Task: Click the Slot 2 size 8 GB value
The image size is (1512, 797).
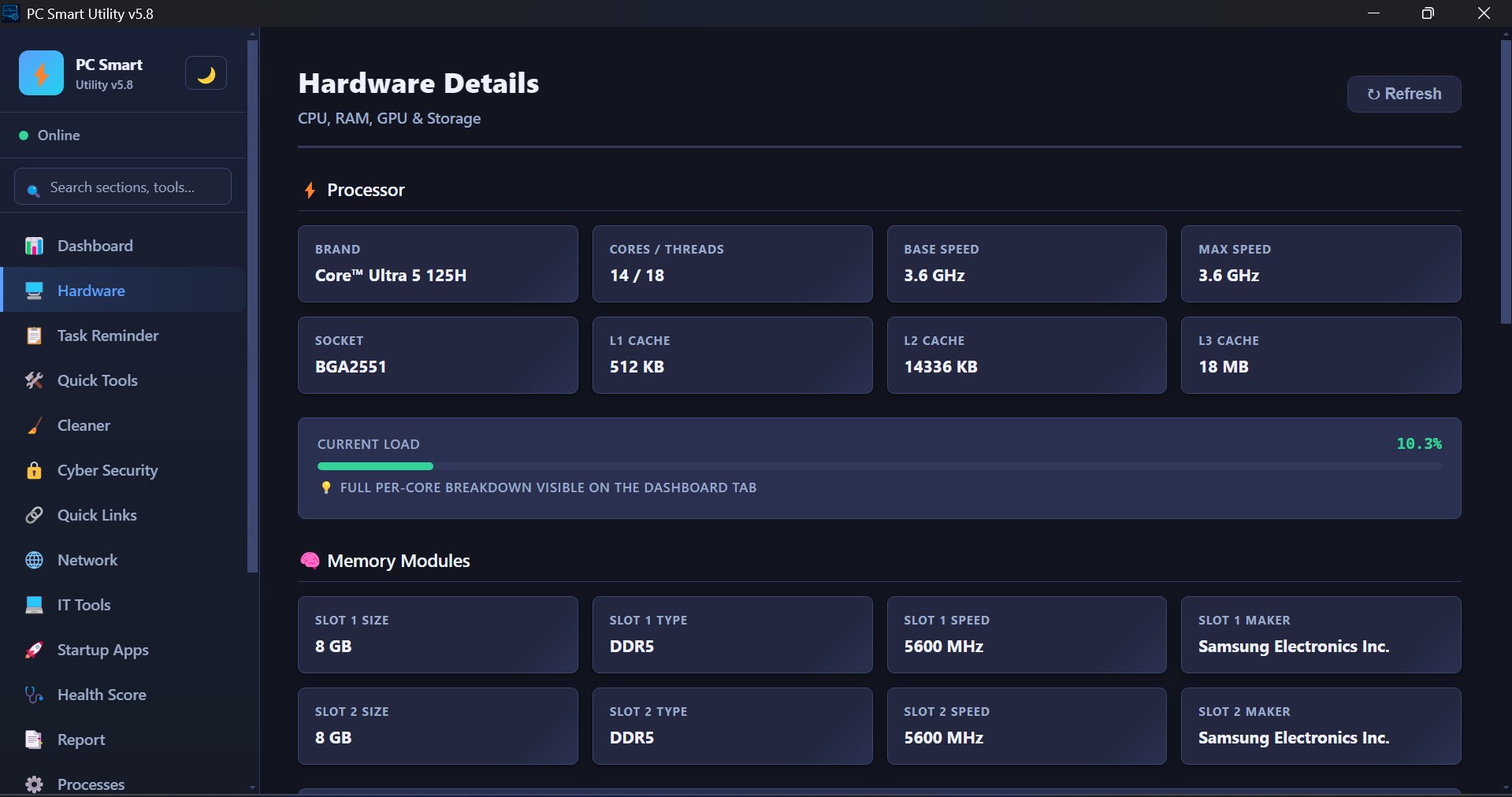Action: (x=333, y=738)
